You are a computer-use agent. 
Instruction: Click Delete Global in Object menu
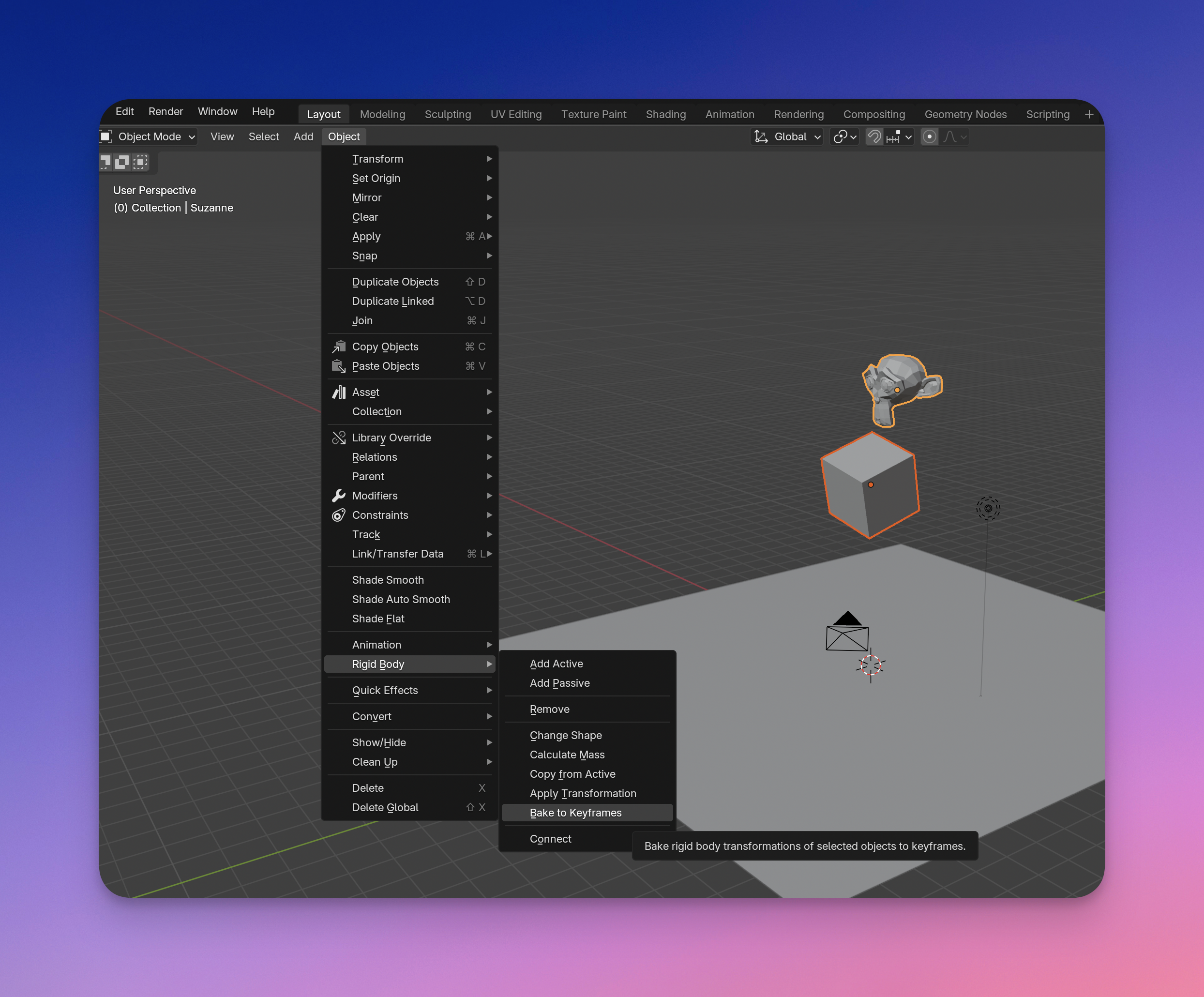pos(409,807)
